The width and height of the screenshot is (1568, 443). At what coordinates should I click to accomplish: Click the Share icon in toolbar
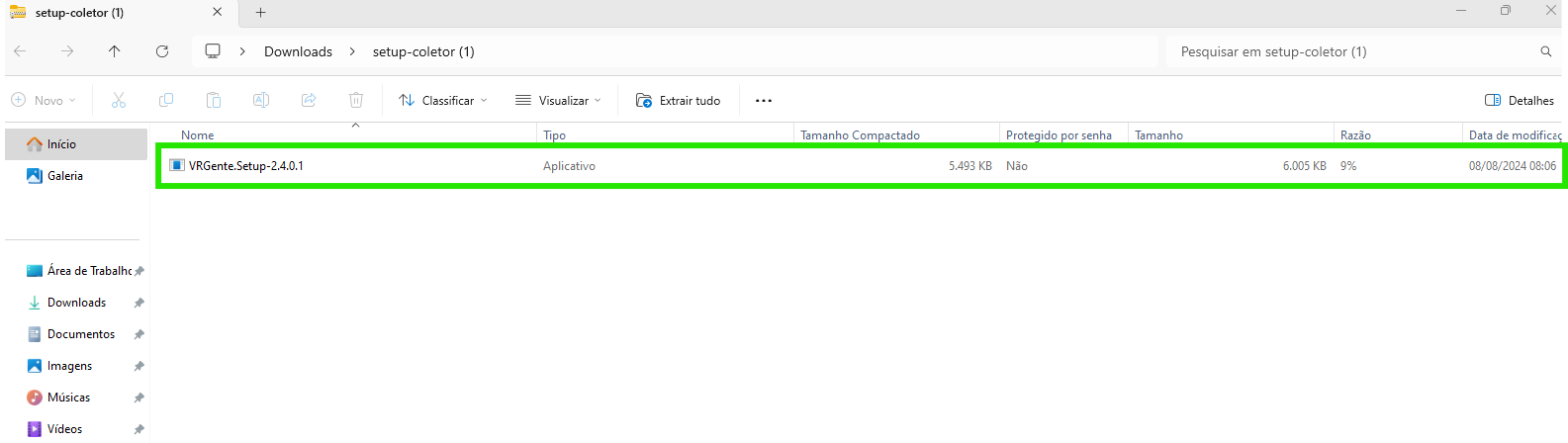coord(309,100)
